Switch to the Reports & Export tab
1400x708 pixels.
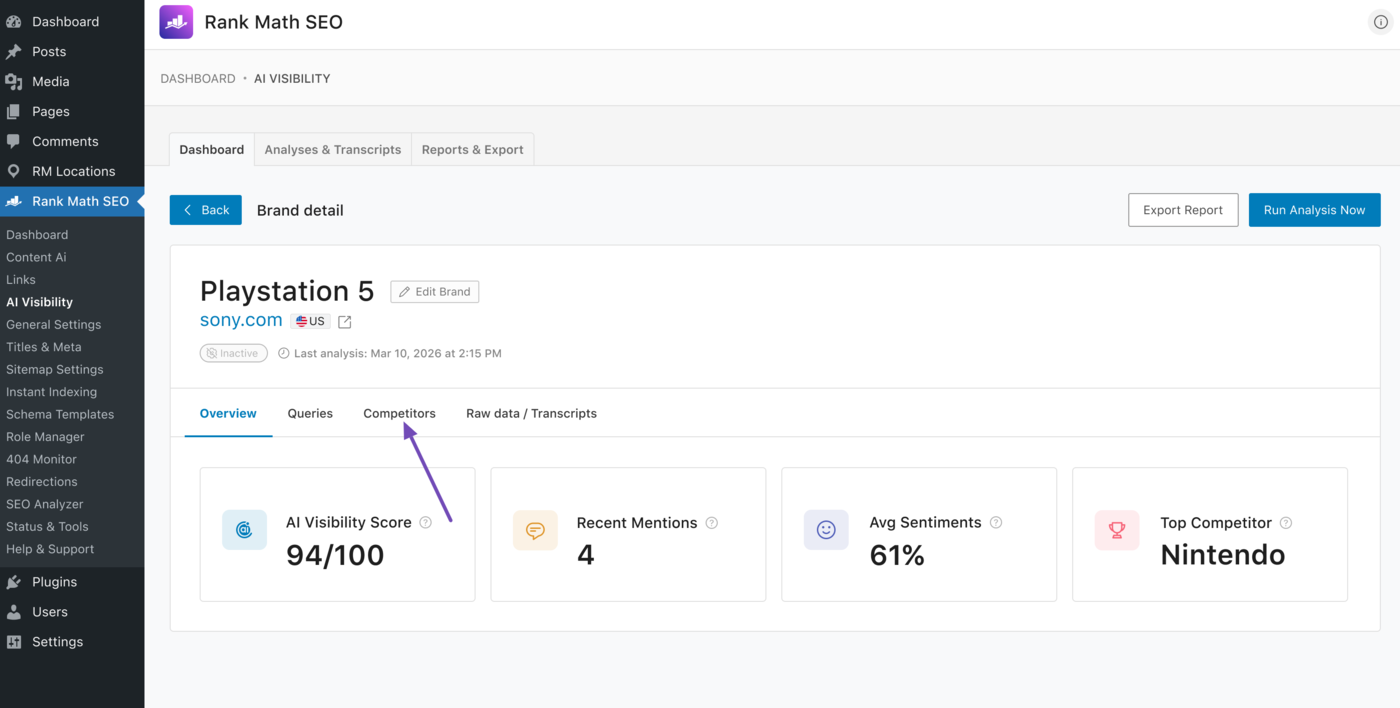(472, 149)
